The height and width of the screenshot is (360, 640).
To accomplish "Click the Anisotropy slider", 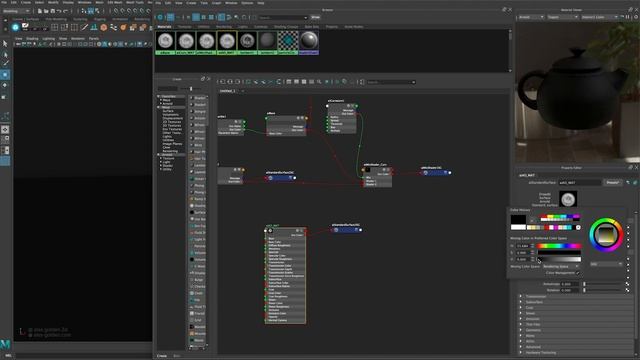I will (603, 284).
